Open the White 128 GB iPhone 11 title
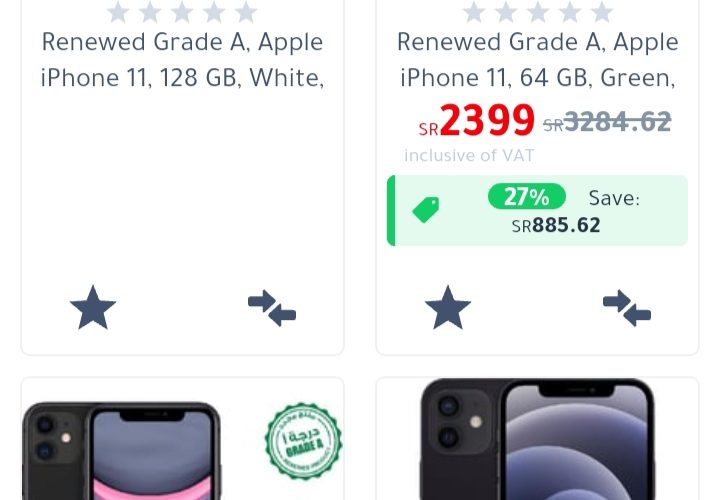This screenshot has width=719, height=500. (182, 60)
